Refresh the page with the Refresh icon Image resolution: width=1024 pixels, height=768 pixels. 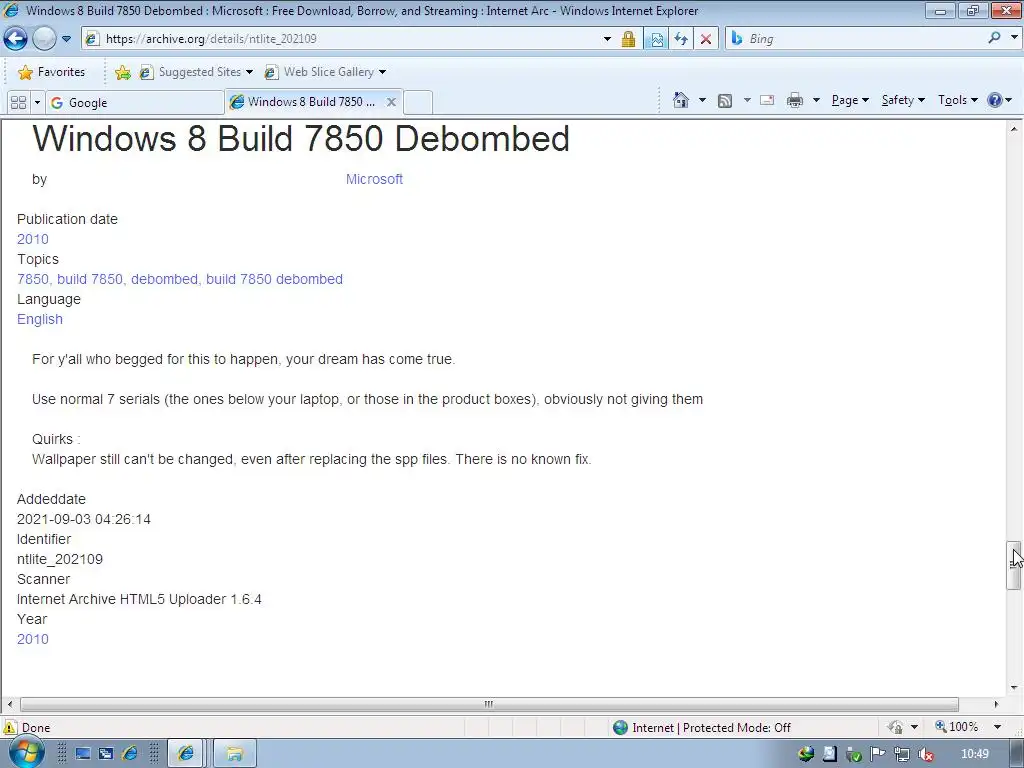pos(681,39)
